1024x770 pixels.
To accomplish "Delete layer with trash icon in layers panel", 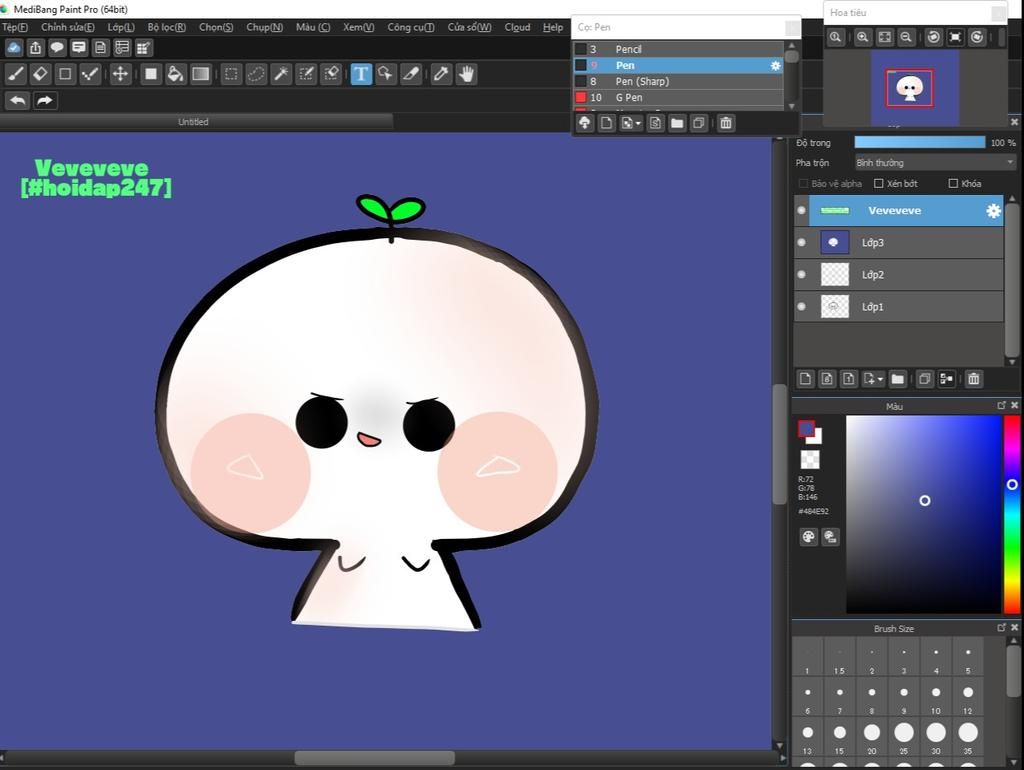I will coord(974,379).
